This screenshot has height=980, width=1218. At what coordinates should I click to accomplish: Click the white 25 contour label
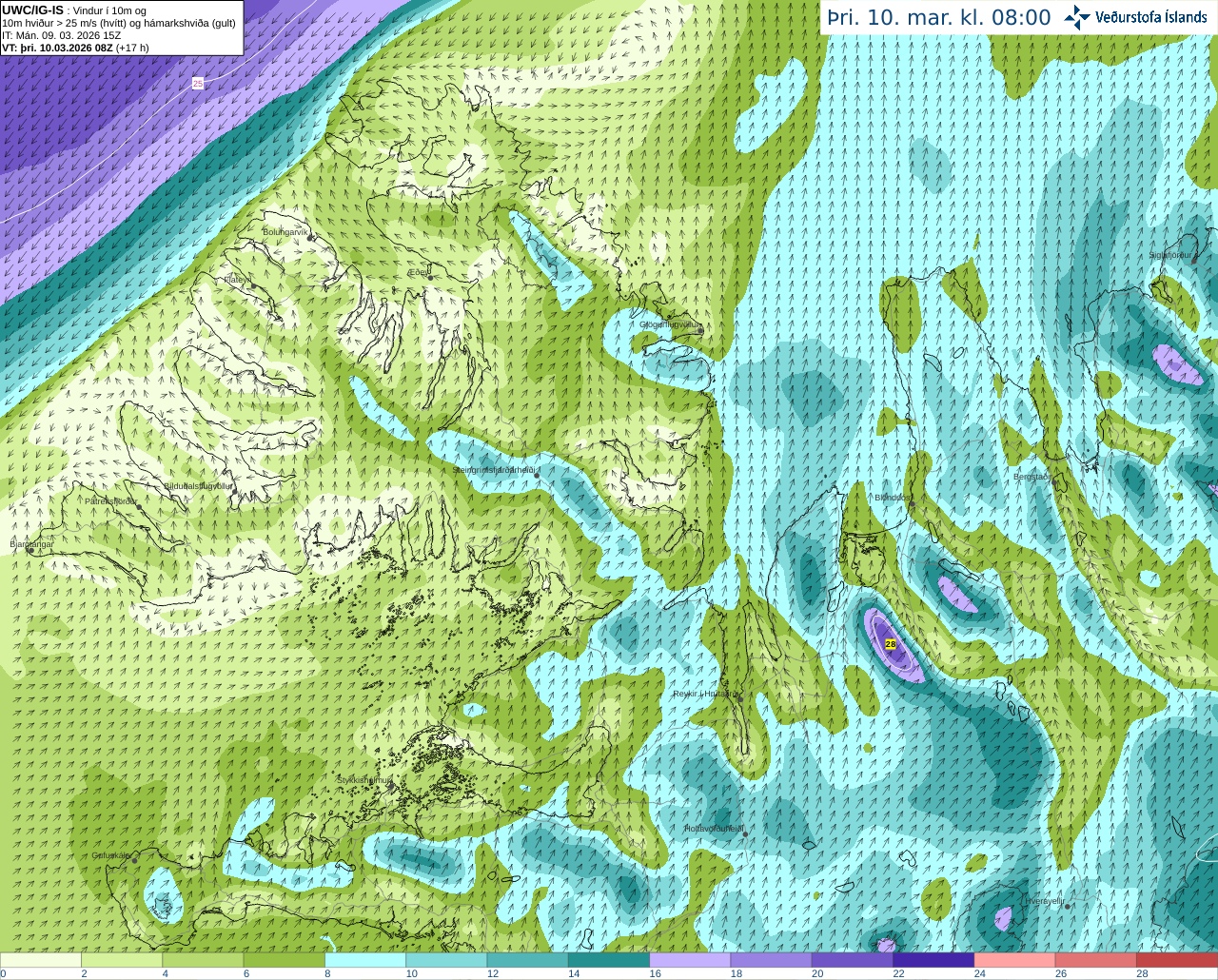pos(198,84)
